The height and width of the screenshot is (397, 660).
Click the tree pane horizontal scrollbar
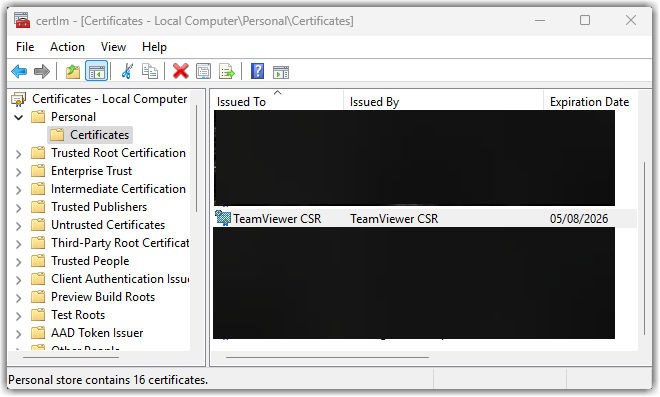click(71, 357)
